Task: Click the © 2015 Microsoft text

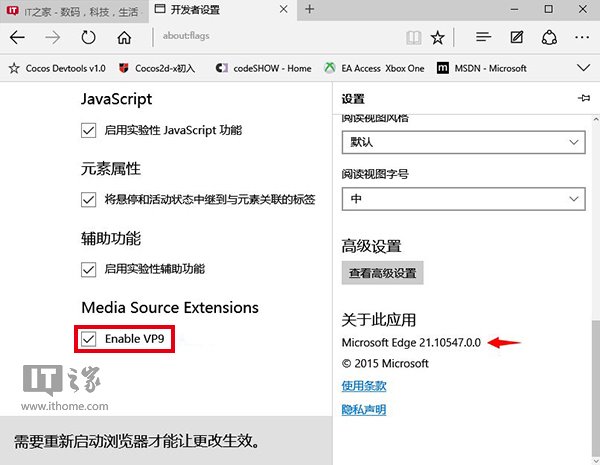Action: [x=385, y=363]
